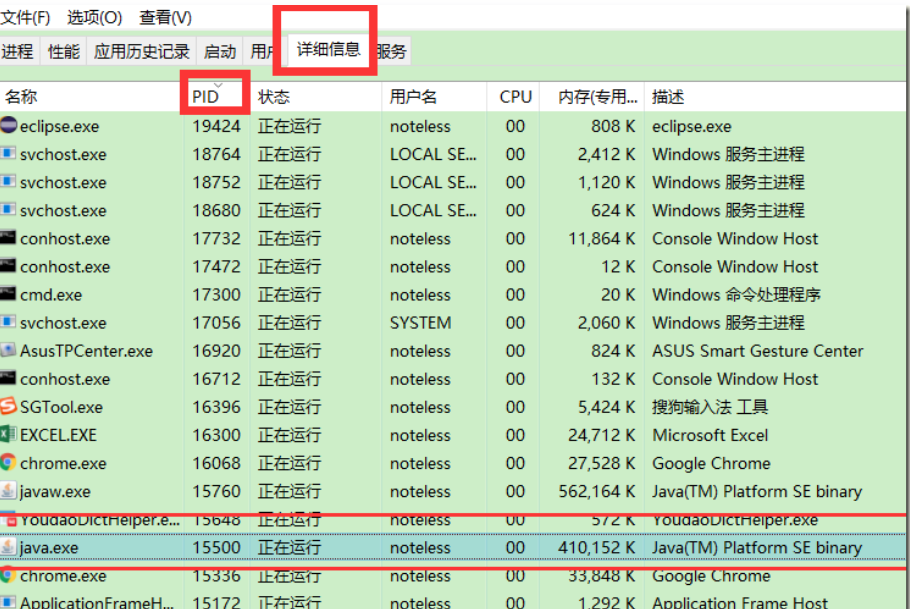Open the 文件 menu
Viewport: 910px width, 609px height.
(24, 17)
